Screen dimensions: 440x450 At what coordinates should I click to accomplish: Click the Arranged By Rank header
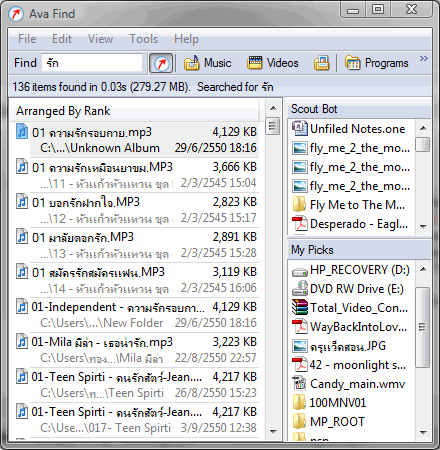(135, 111)
